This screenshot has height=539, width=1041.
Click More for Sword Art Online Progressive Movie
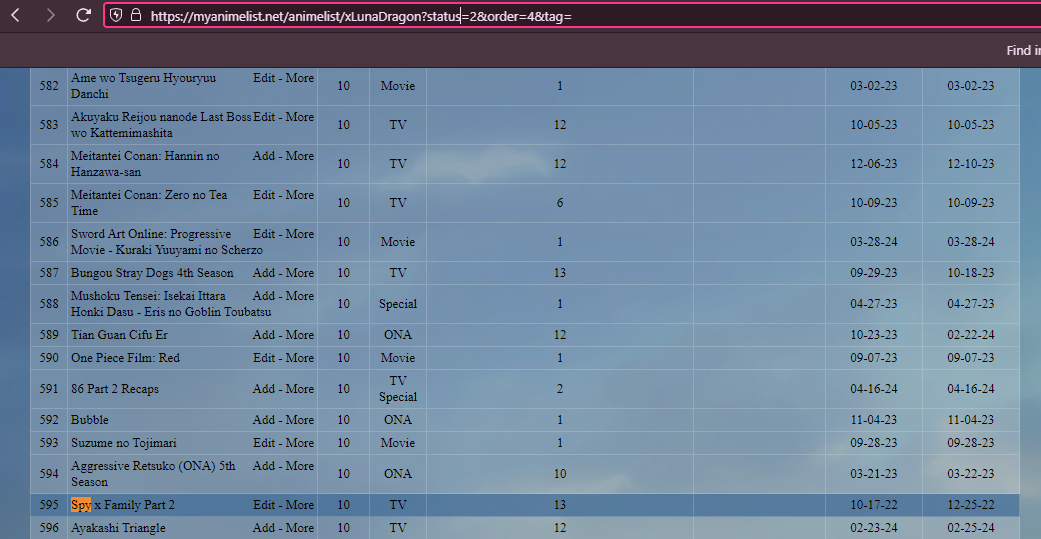coord(299,234)
